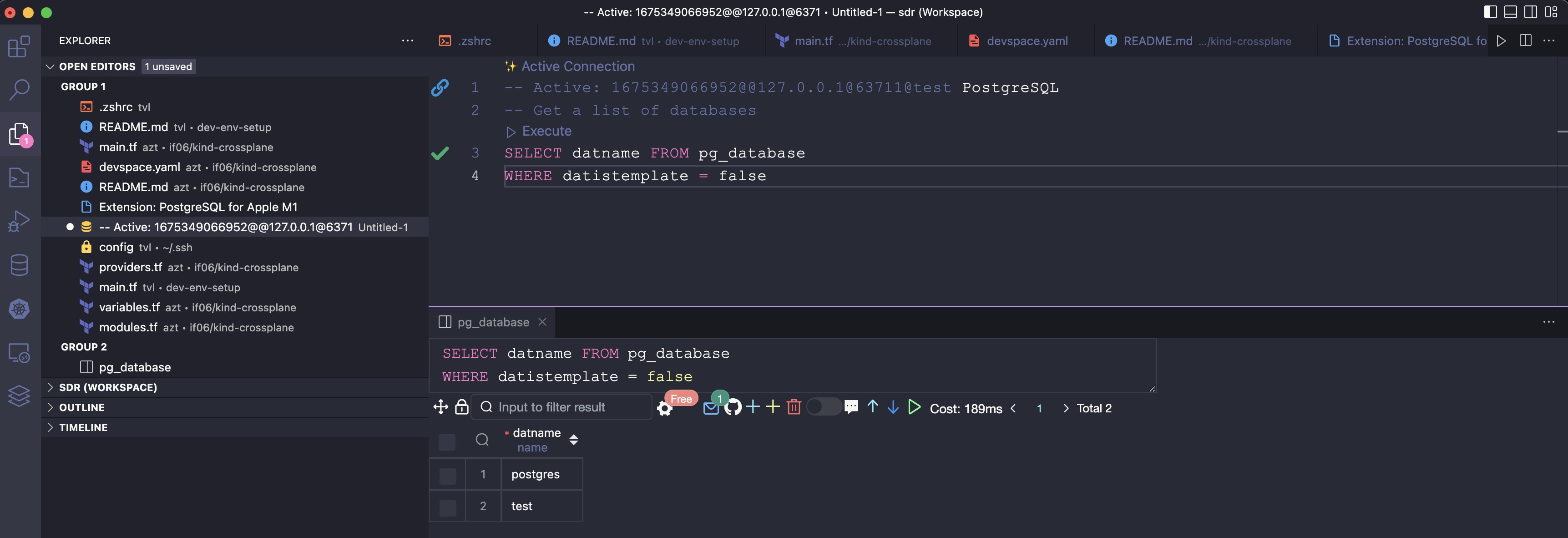This screenshot has width=1568, height=538.
Task: Click the GitHub icon in results toolbar
Action: click(x=732, y=407)
